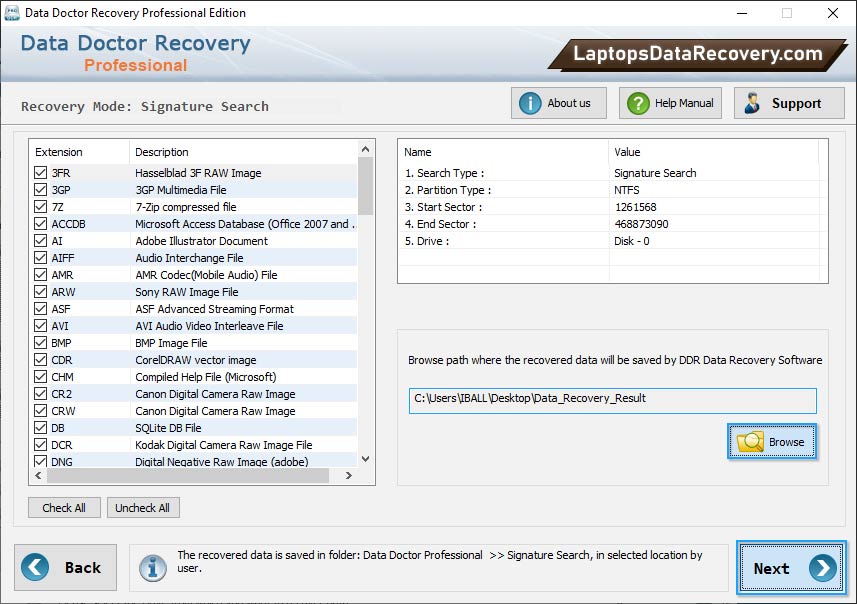Click the Support button label

tap(796, 103)
